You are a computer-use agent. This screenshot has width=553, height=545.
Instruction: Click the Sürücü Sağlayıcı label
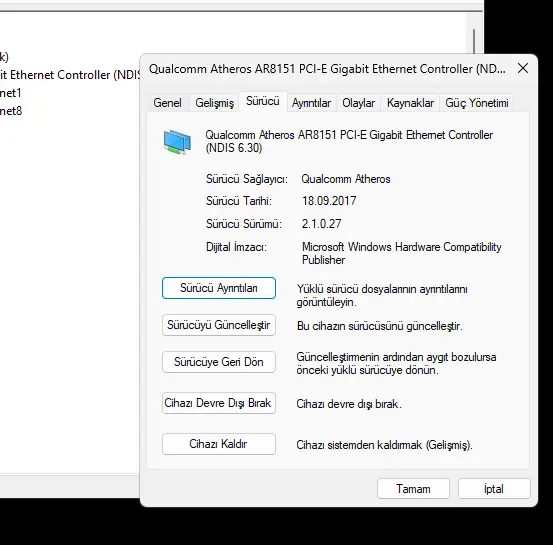point(247,179)
